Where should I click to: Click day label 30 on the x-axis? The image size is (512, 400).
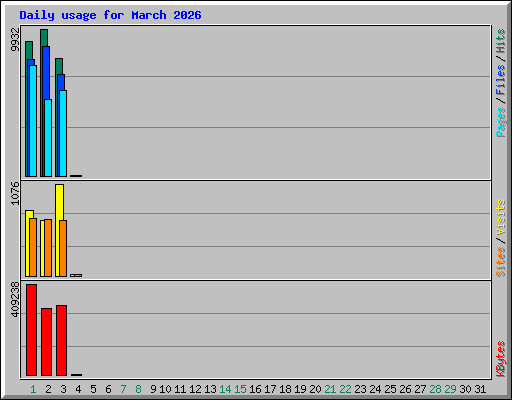[x=465, y=389]
